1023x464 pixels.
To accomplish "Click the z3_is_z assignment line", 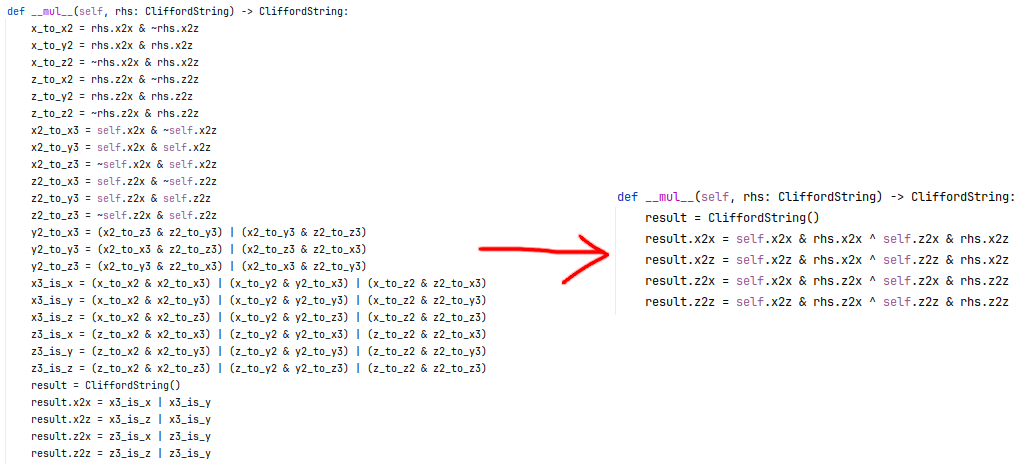I will [258, 368].
